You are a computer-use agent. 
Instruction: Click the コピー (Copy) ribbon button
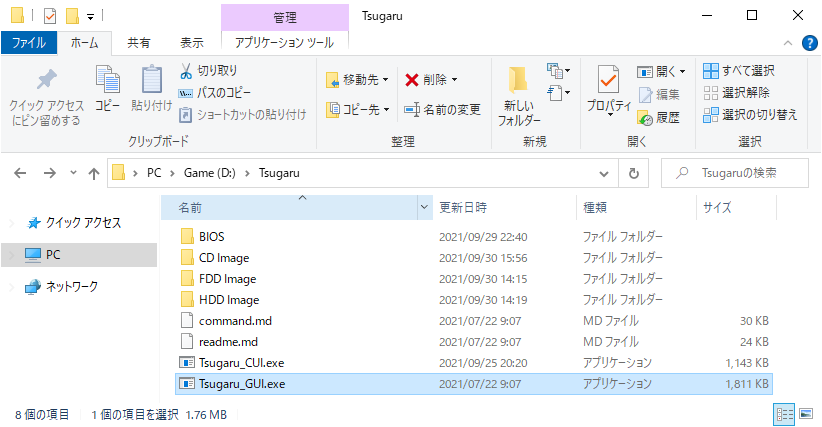tap(107, 89)
